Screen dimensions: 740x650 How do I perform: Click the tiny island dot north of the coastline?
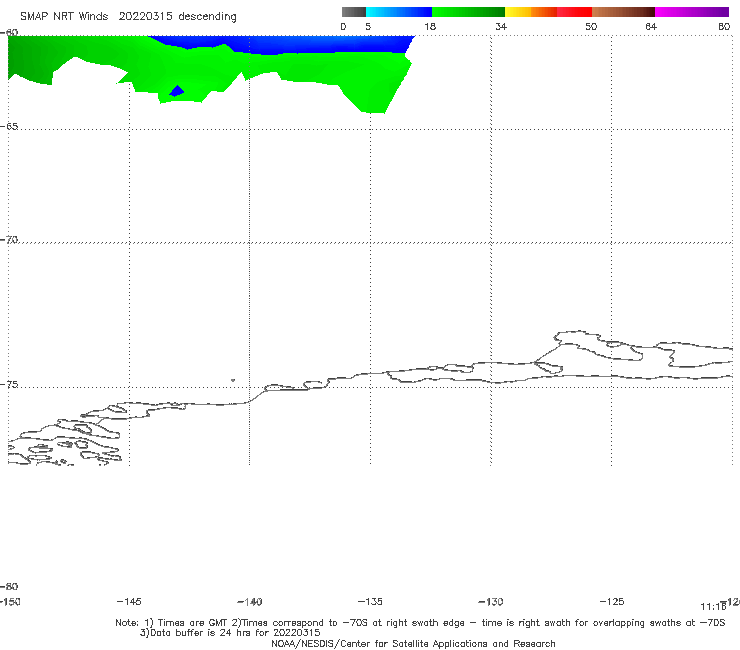coord(233,380)
